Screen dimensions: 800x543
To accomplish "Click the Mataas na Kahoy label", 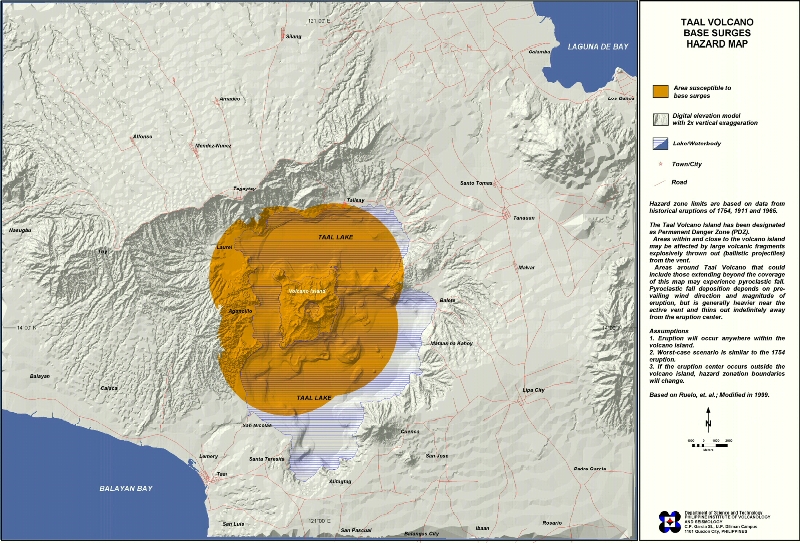I will tap(449, 343).
